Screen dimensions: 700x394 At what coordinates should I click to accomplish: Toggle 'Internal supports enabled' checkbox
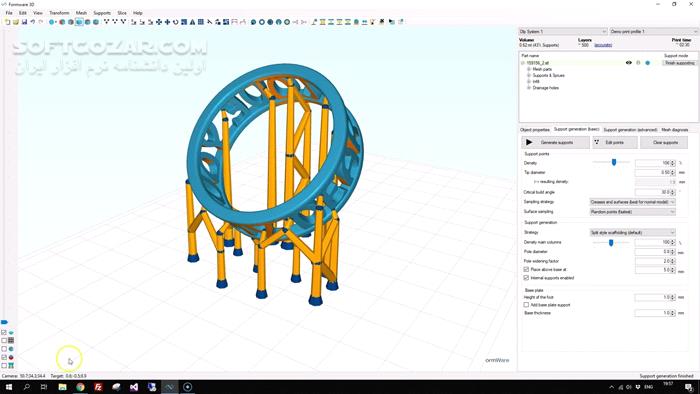point(526,278)
